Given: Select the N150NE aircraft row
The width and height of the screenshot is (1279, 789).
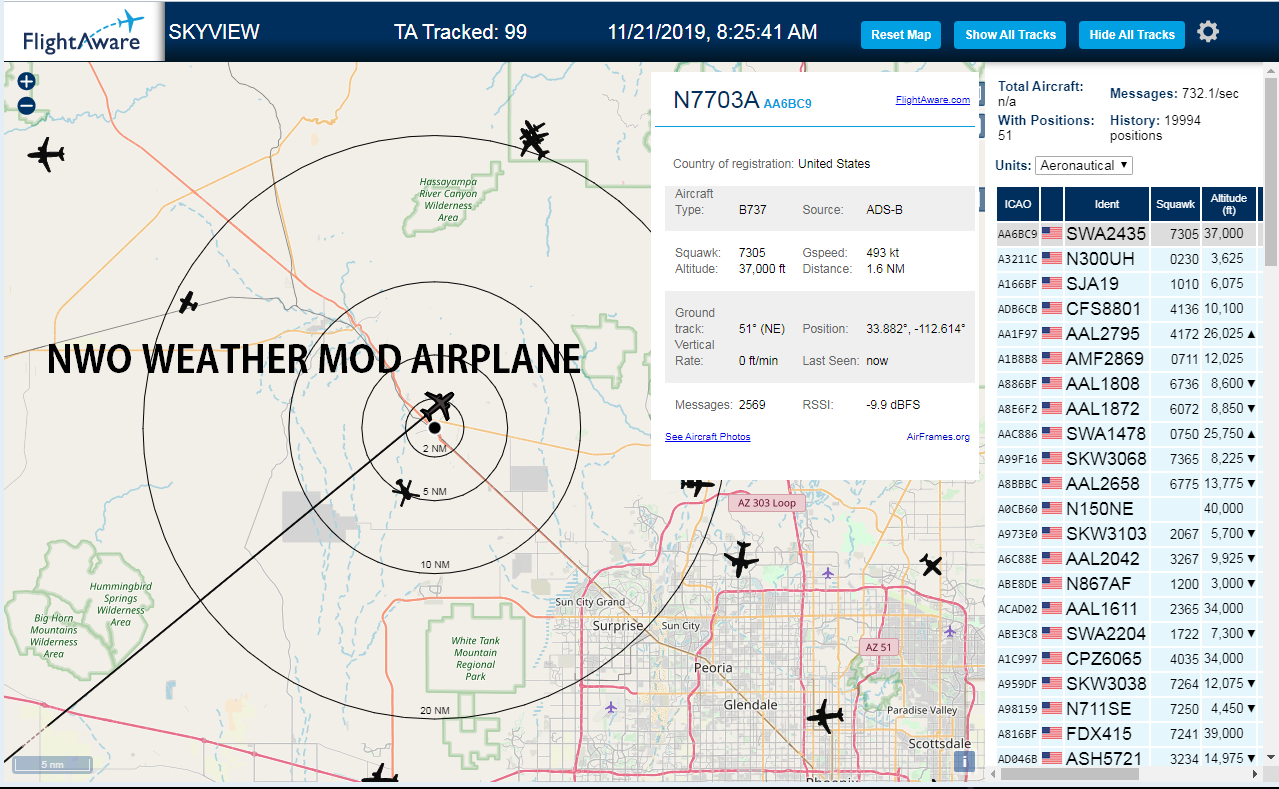Looking at the screenshot, I should click(1127, 509).
